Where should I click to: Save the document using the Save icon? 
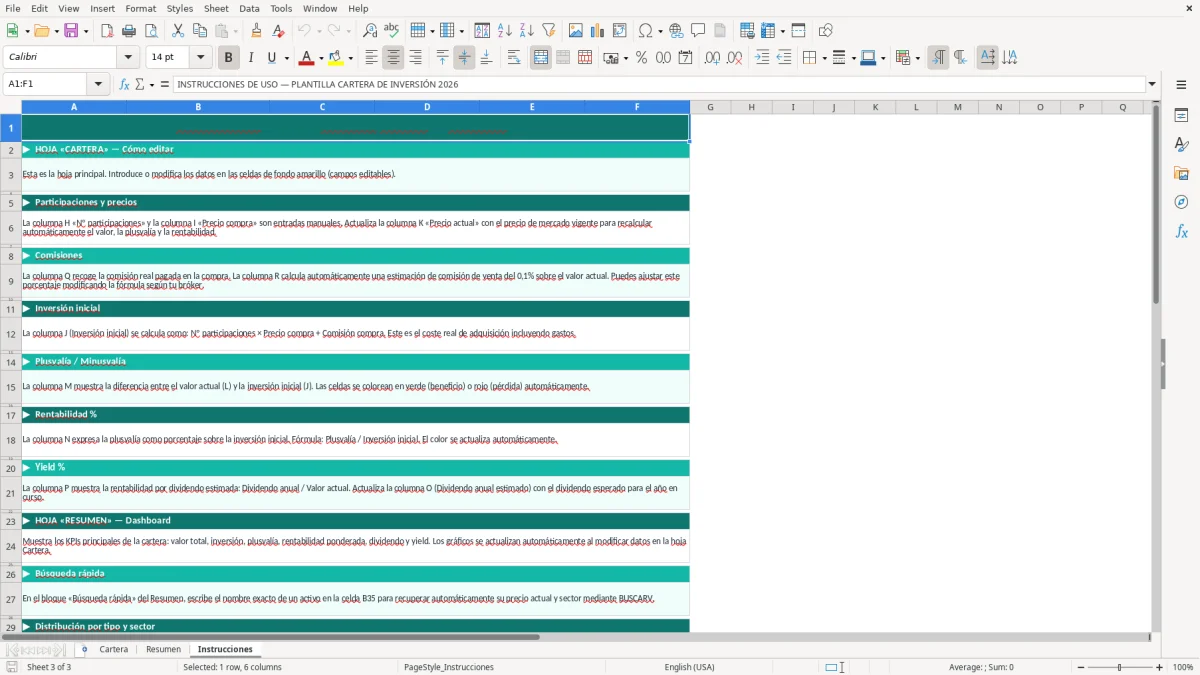pyautogui.click(x=70, y=31)
